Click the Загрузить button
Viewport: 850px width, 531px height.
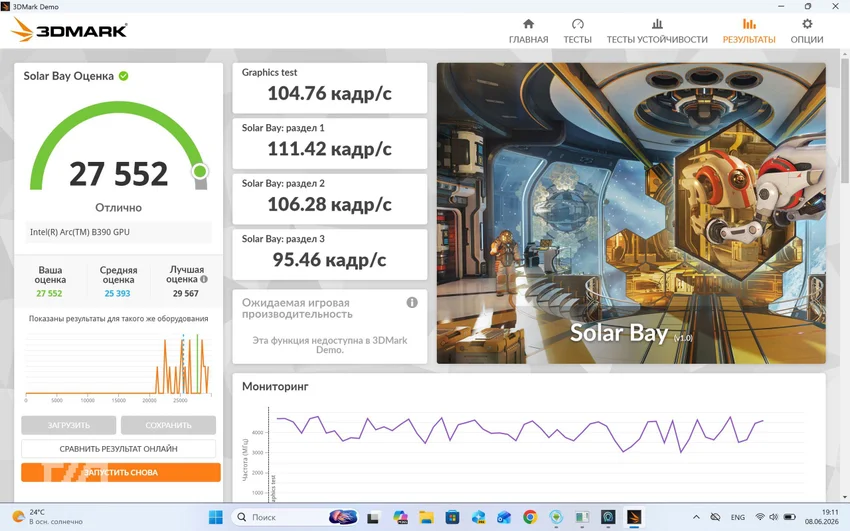point(69,425)
